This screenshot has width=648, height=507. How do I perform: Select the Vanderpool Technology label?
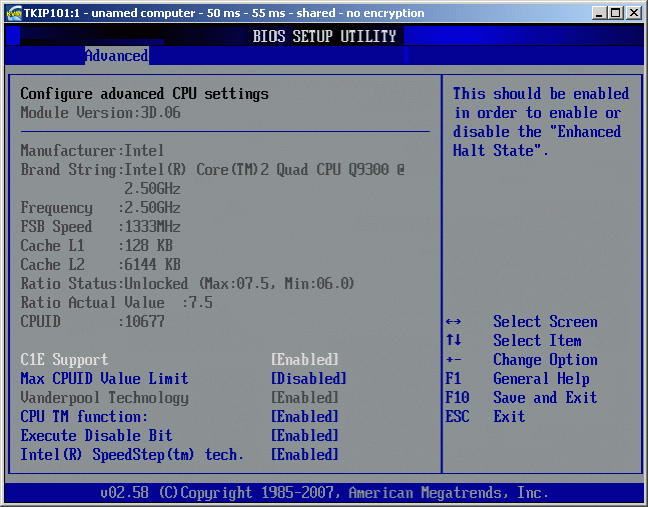coord(104,398)
